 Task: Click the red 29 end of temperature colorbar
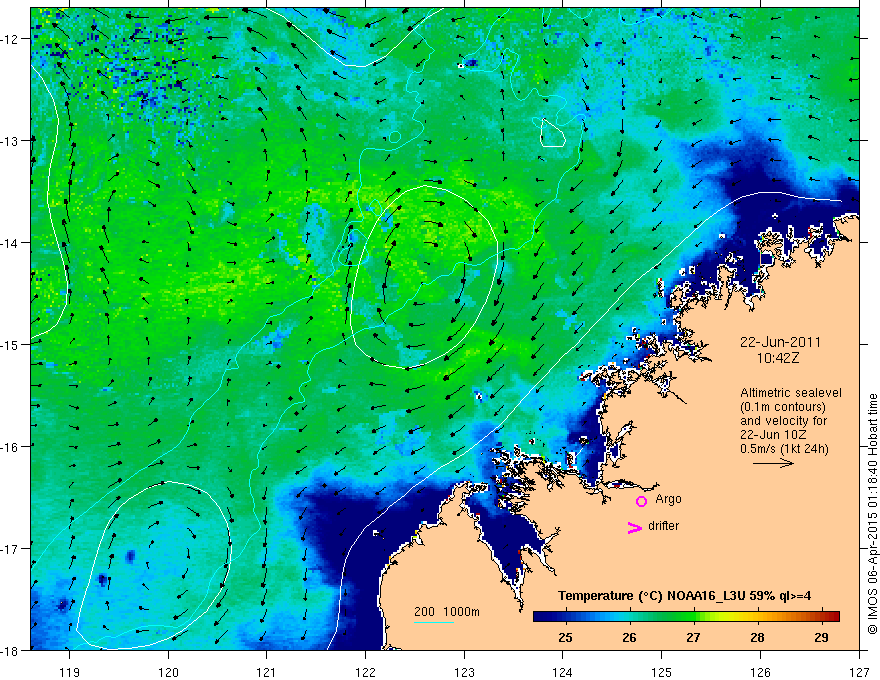[833, 617]
